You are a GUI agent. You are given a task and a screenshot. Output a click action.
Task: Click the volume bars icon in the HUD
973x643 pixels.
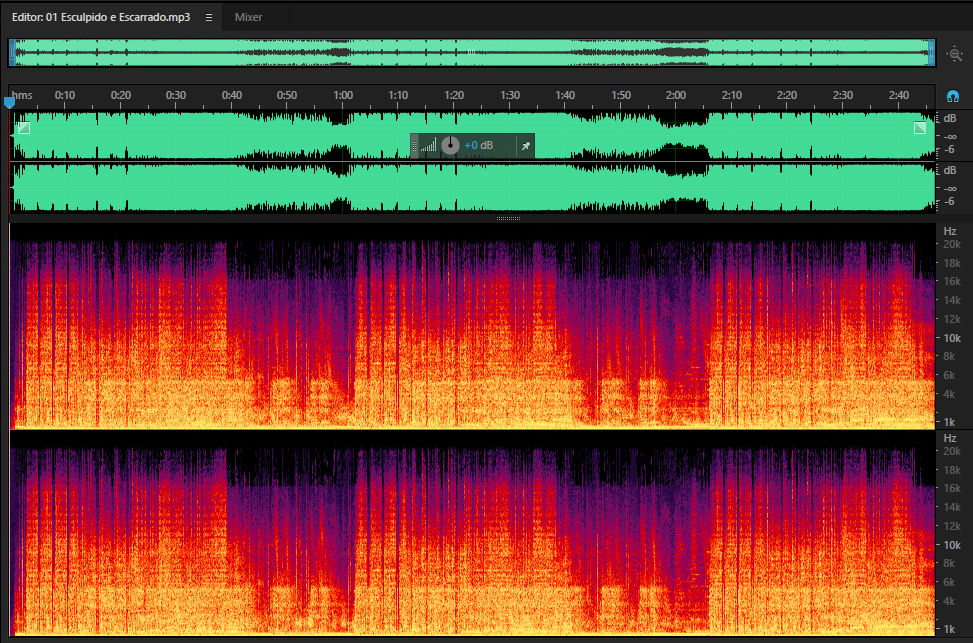click(428, 146)
